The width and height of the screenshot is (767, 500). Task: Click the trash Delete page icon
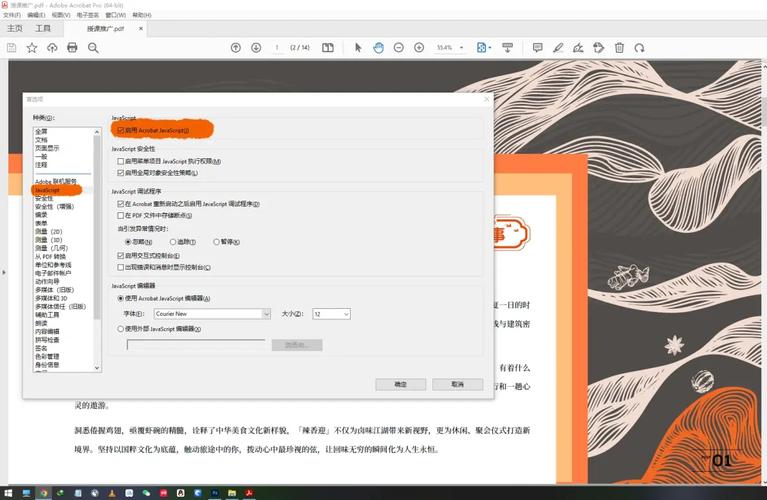(619, 47)
